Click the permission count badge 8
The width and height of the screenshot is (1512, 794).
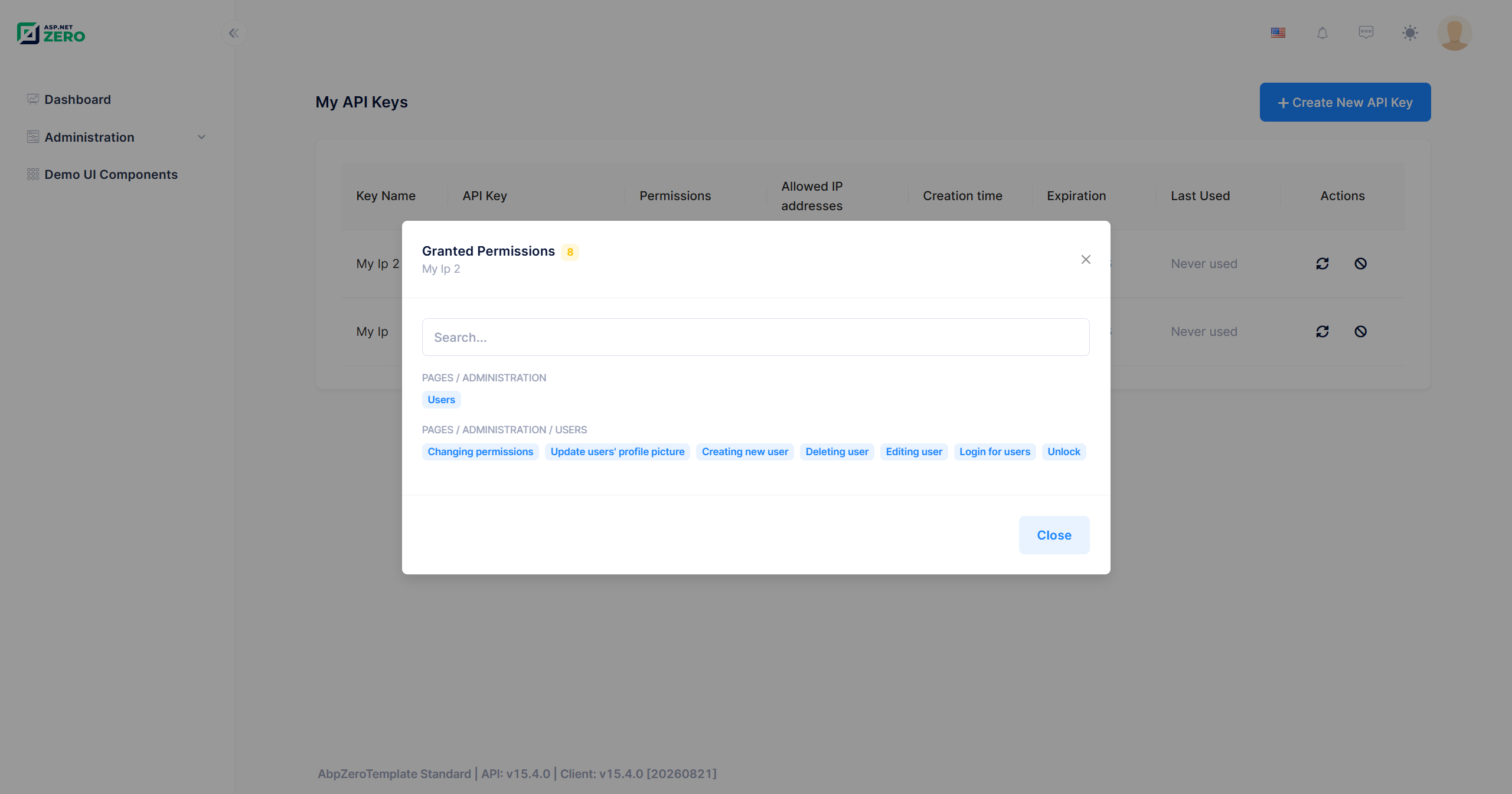click(570, 252)
